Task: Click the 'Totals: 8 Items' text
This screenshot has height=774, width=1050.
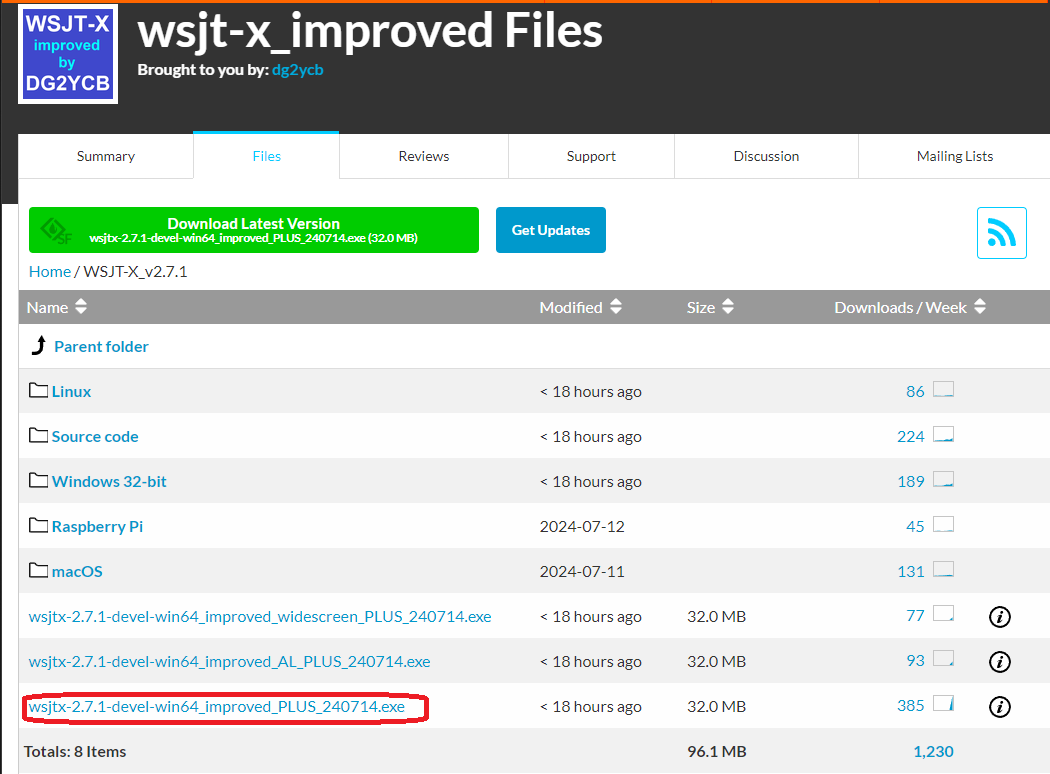Action: tap(75, 751)
